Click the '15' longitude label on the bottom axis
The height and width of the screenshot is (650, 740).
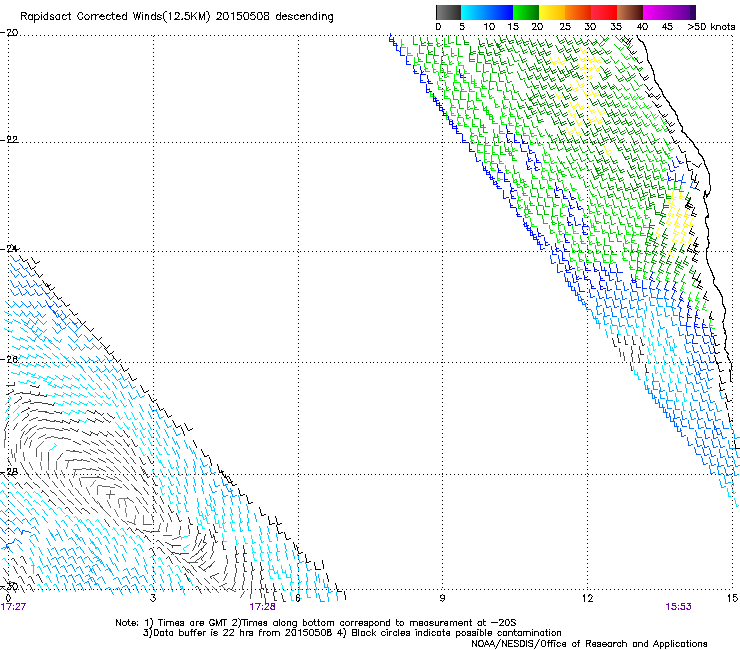point(732,598)
